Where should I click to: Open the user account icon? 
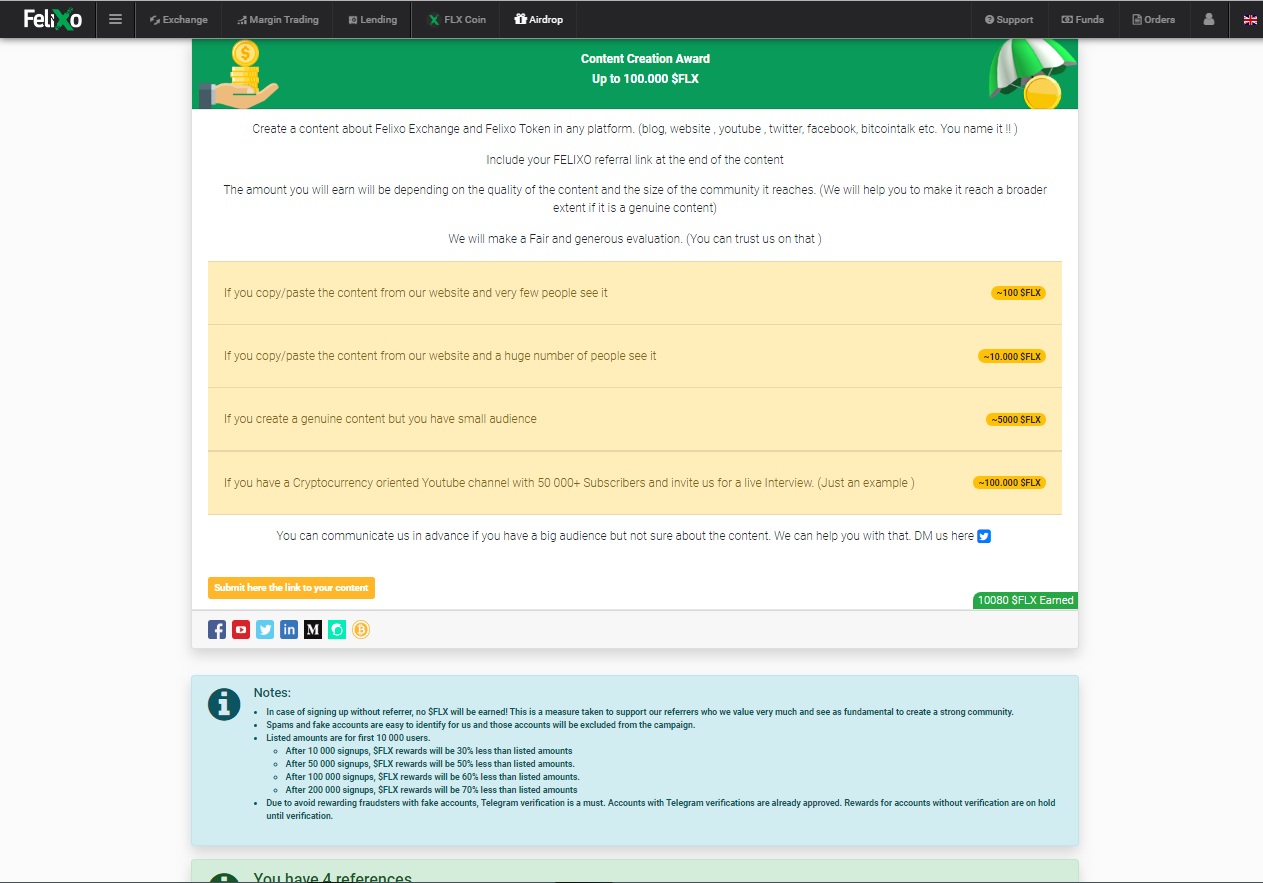tap(1209, 19)
